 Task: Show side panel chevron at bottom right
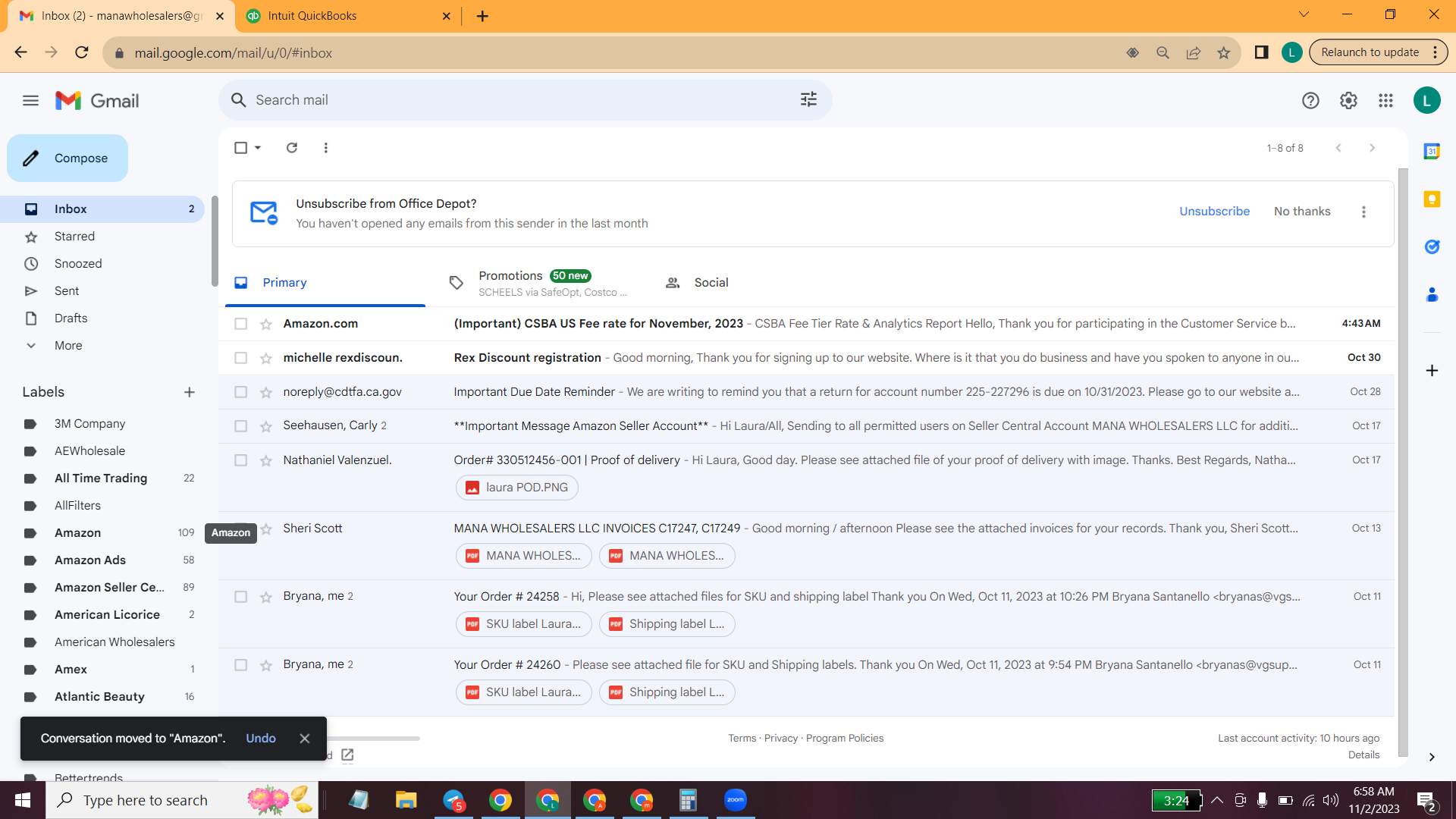(1432, 757)
